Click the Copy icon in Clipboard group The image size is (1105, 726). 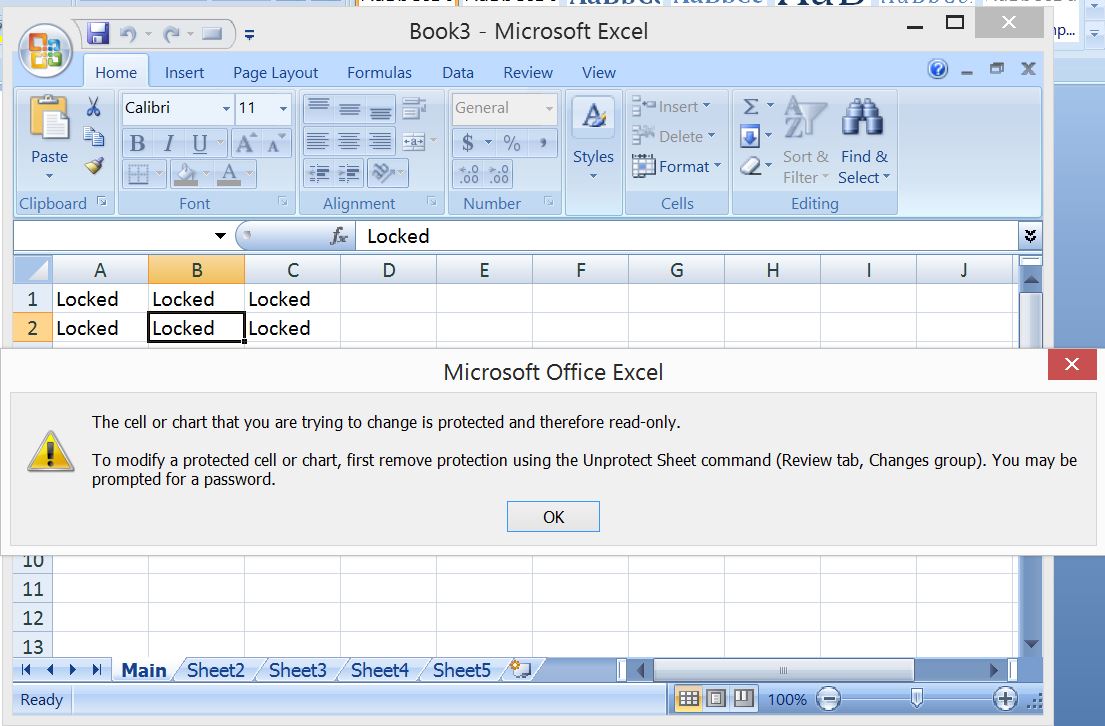pyautogui.click(x=94, y=136)
